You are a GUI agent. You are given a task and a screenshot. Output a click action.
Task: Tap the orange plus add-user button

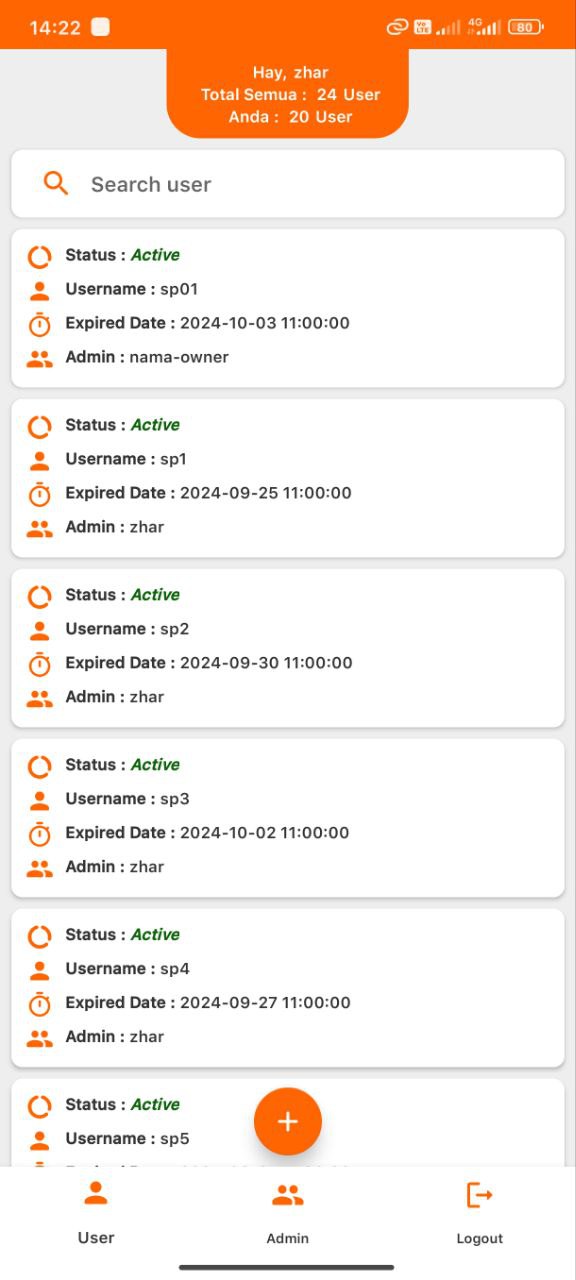(288, 1121)
